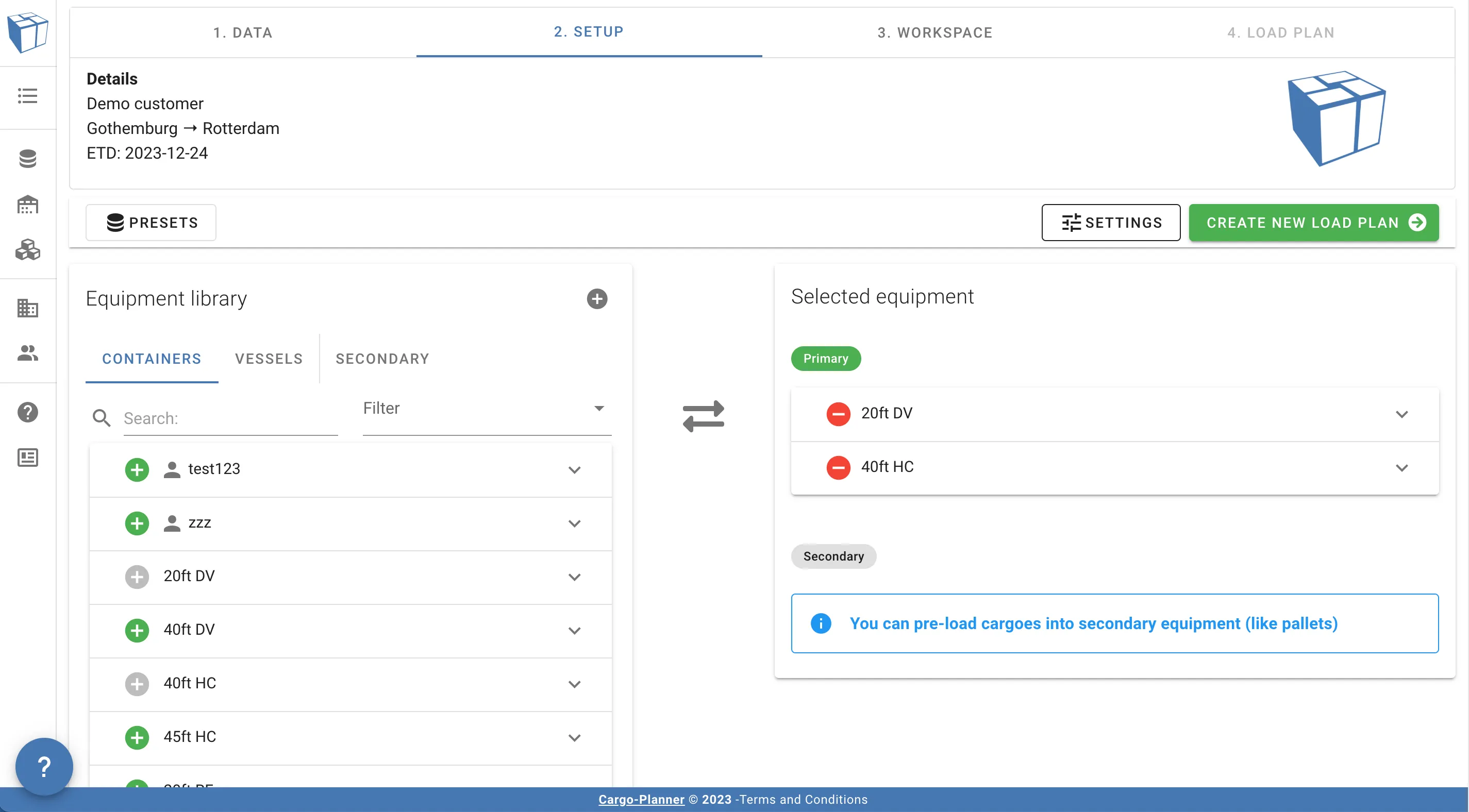Open the users management sidebar icon
The image size is (1469, 812).
pos(27,353)
